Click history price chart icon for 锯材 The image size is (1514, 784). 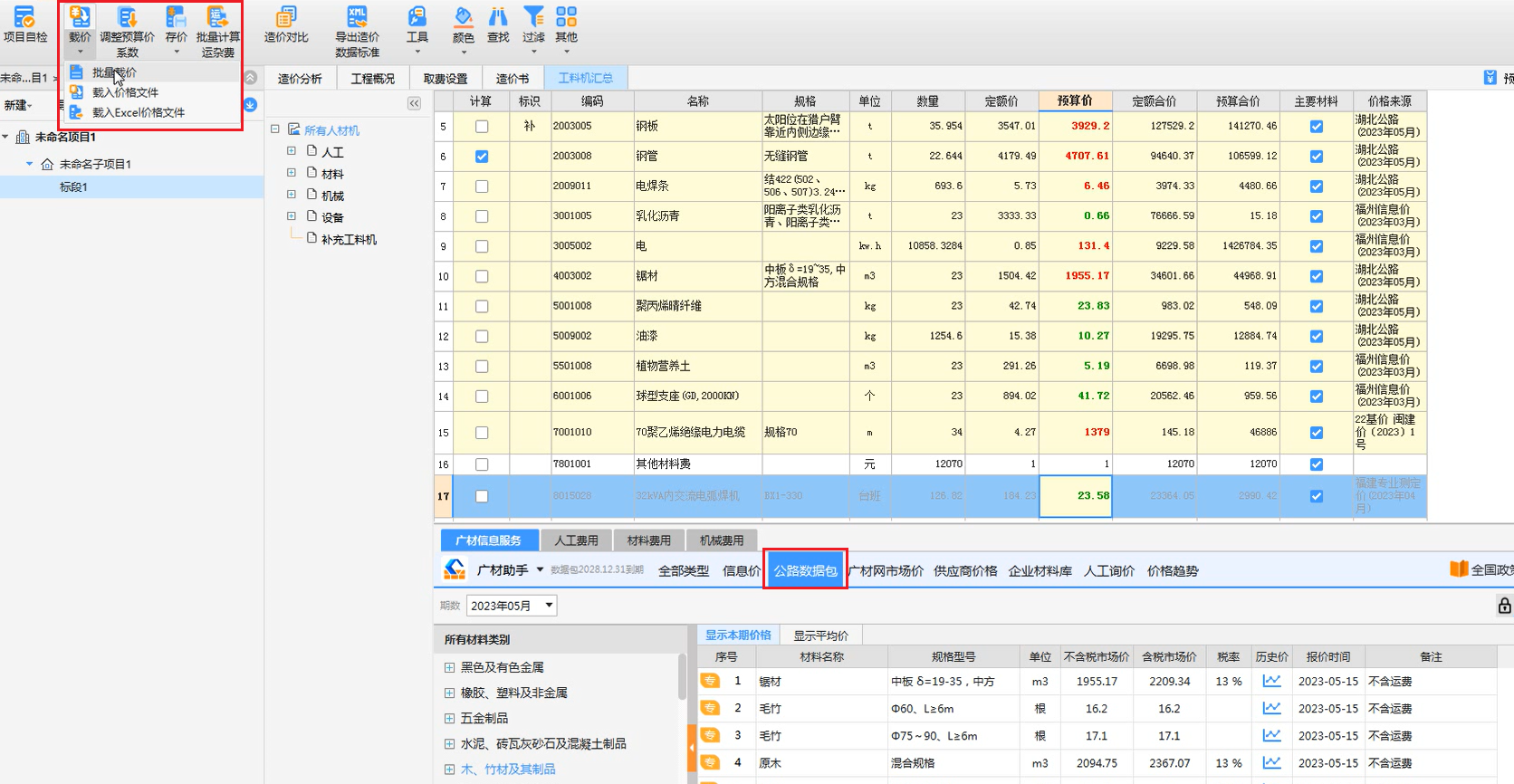click(x=1272, y=681)
